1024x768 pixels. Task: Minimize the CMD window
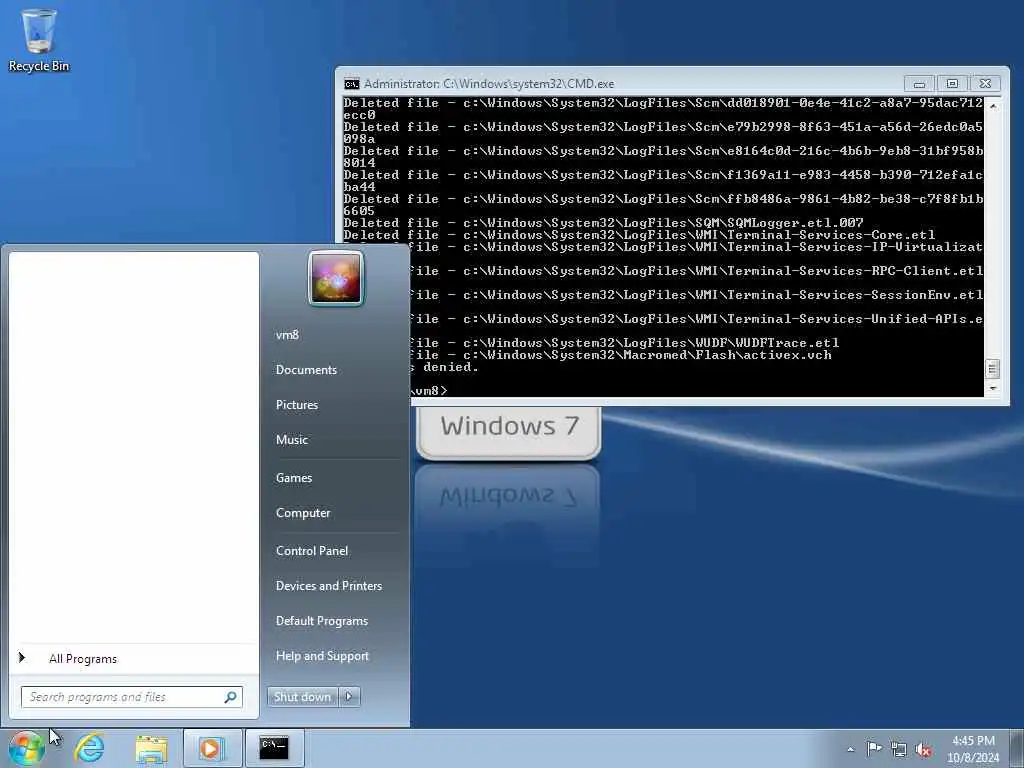coord(920,84)
